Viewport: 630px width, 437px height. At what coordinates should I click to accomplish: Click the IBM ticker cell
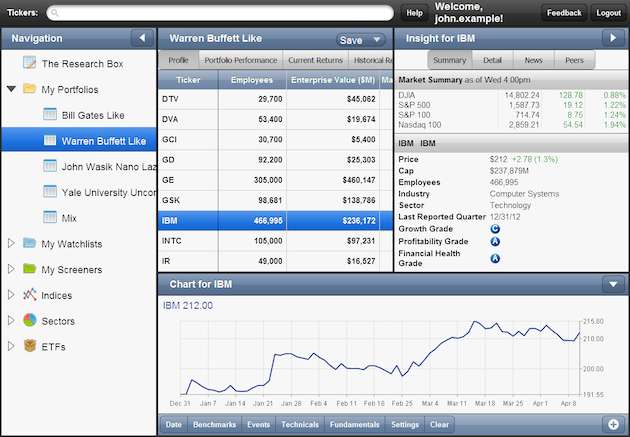(x=188, y=221)
